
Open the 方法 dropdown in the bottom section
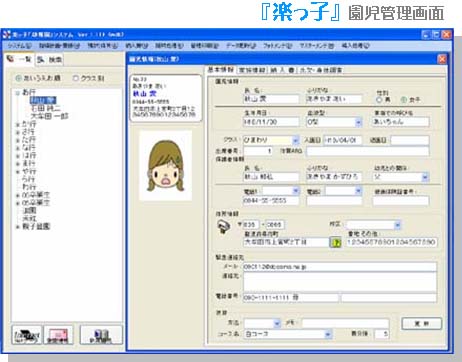tap(277, 323)
